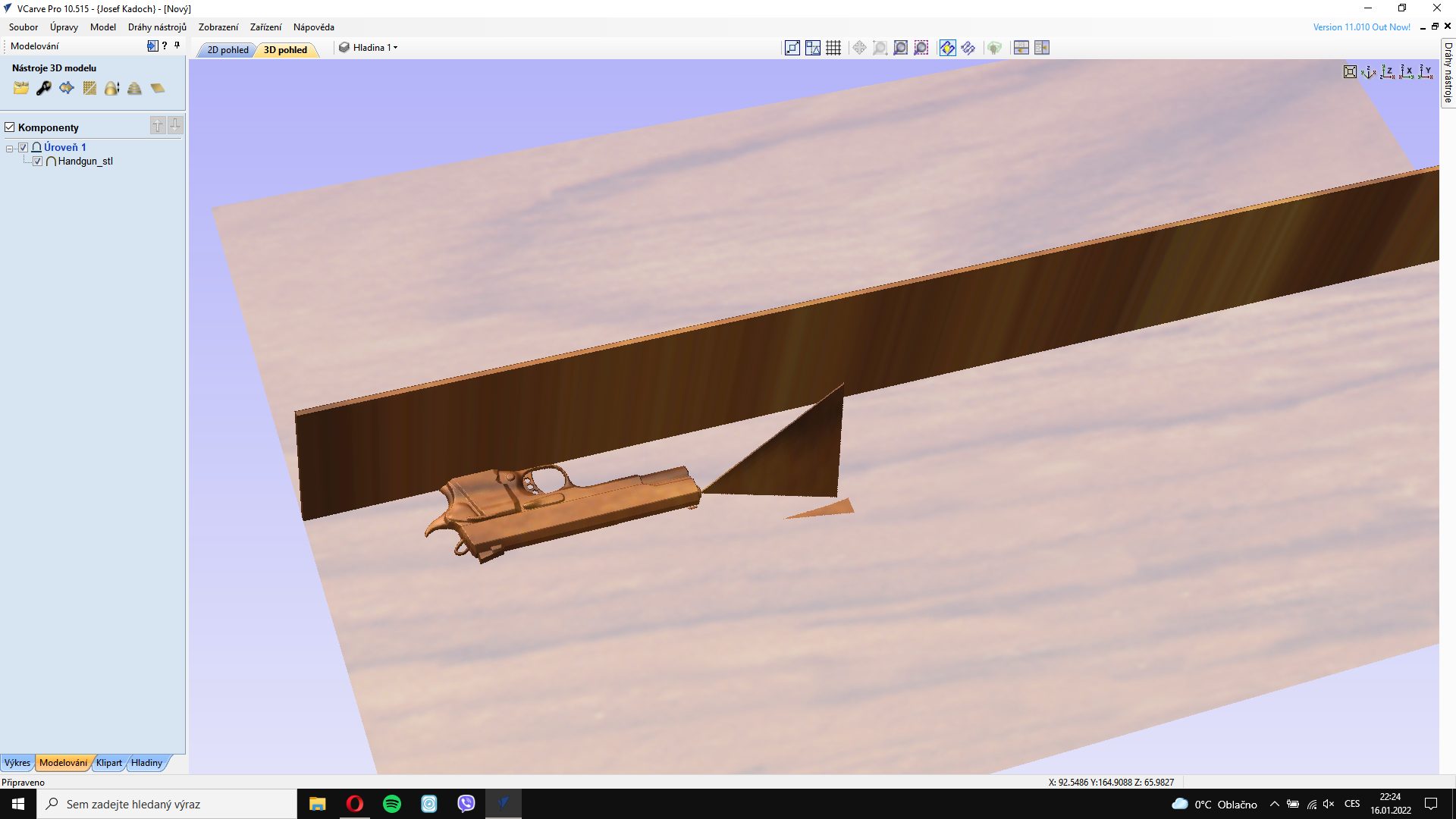Viewport: 1456px width, 819px height.
Task: Switch to the 2D pohled tab
Action: (227, 50)
